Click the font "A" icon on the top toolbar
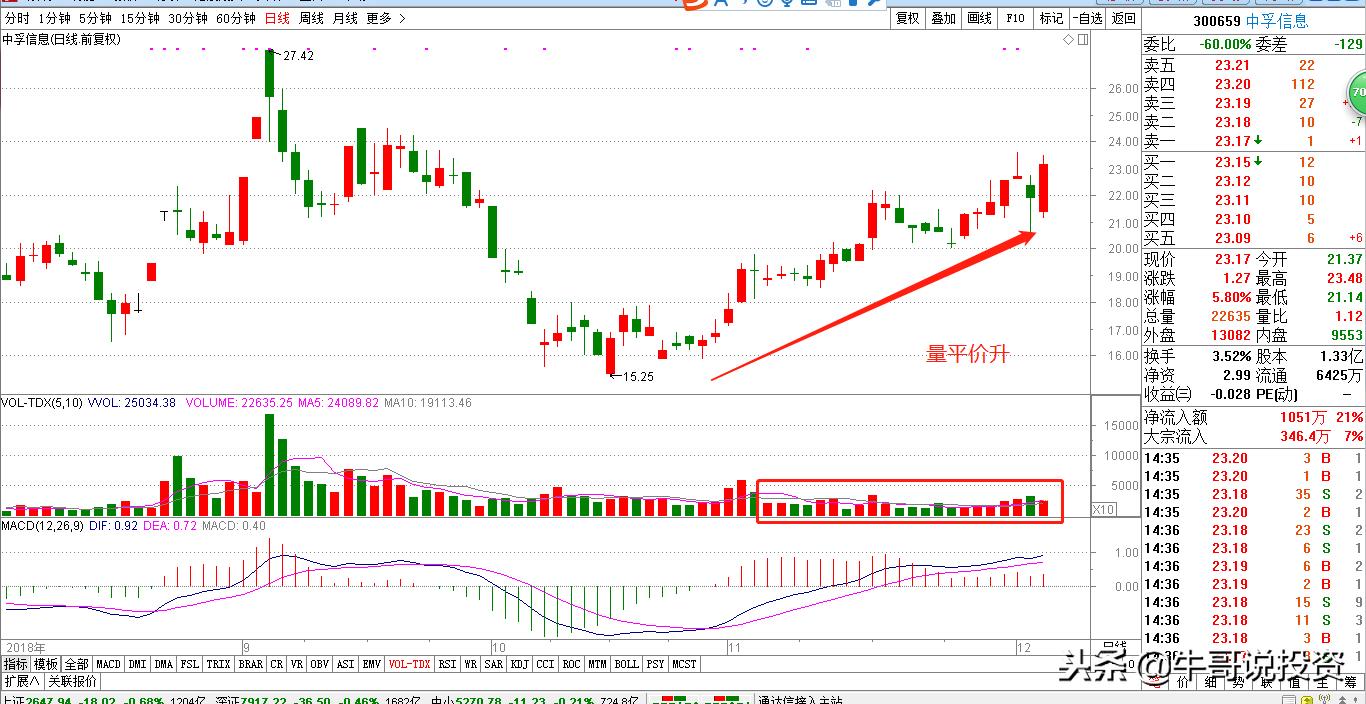1366x704 pixels. click(x=719, y=4)
